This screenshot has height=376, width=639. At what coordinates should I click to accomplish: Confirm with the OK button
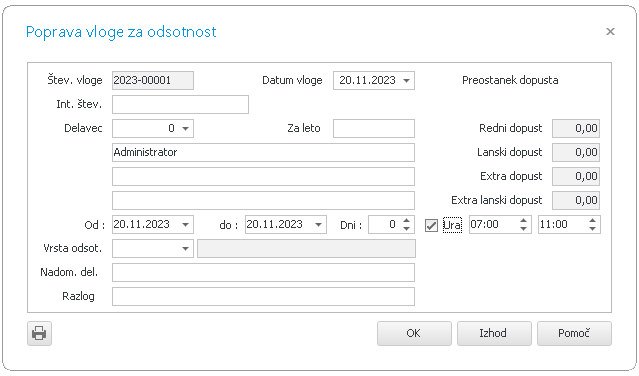pyautogui.click(x=414, y=333)
